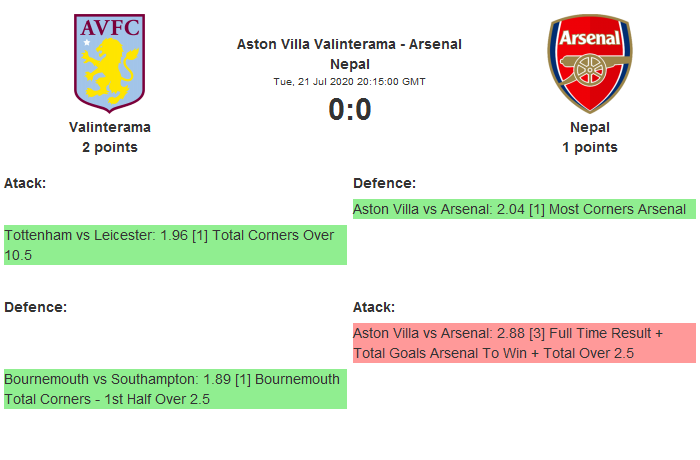This screenshot has width=700, height=460.
Task: Open the Most Corners Arsenal bet box
Action: coord(524,209)
